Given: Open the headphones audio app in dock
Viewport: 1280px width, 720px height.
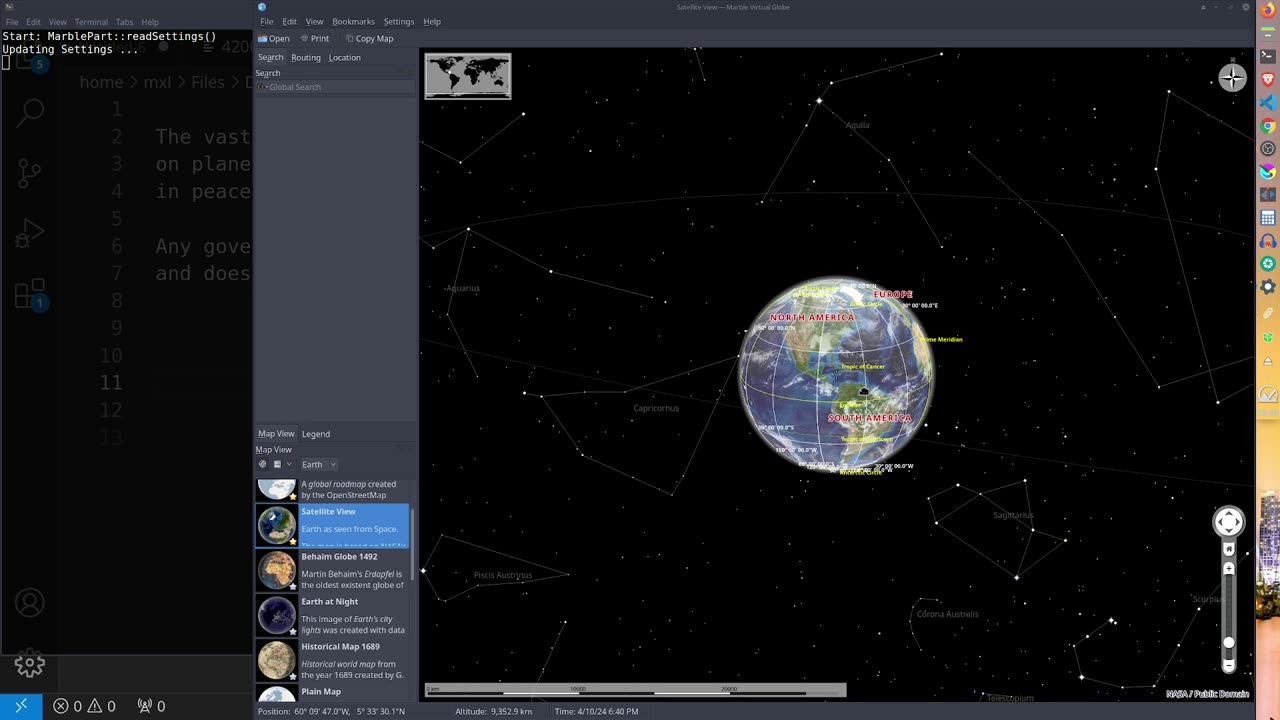Looking at the screenshot, I should coord(1268,242).
